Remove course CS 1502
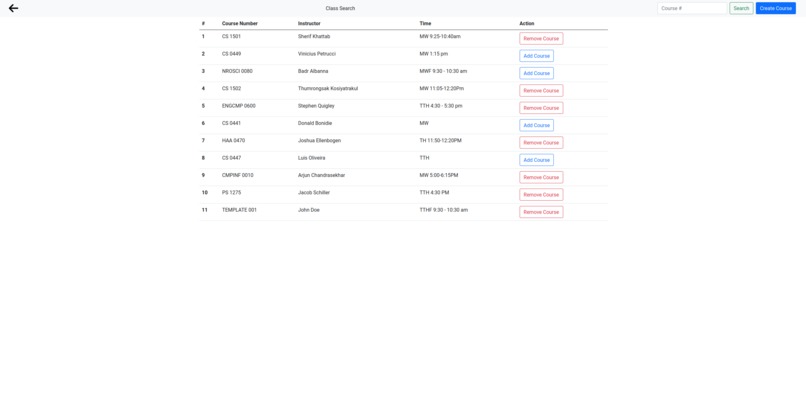Image resolution: width=806 pixels, height=399 pixels. point(541,90)
